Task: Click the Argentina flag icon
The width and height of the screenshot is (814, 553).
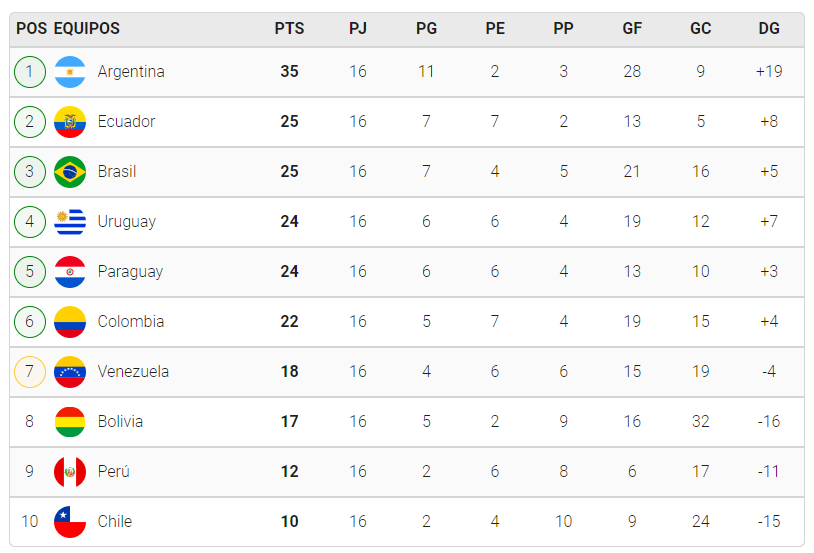Action: point(70,72)
